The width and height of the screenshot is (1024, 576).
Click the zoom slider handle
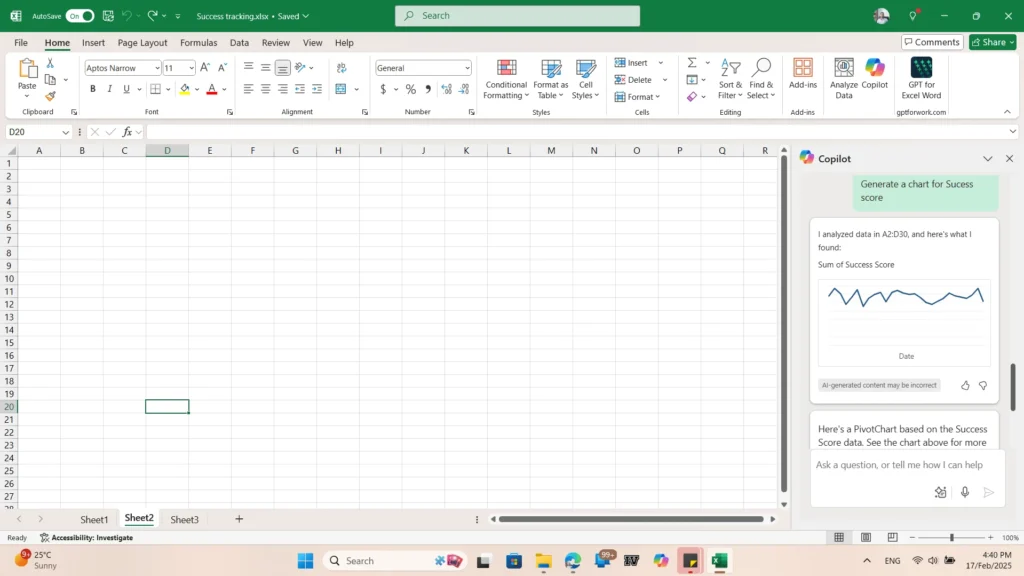952,537
